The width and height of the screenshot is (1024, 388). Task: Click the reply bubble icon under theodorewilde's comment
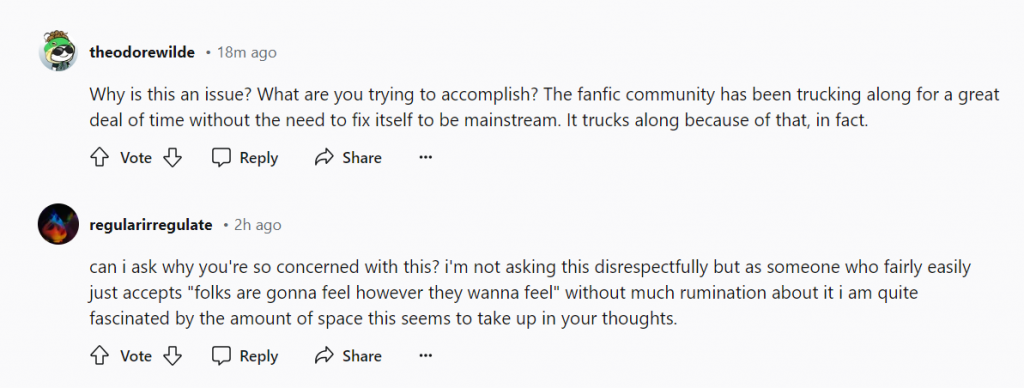click(221, 157)
